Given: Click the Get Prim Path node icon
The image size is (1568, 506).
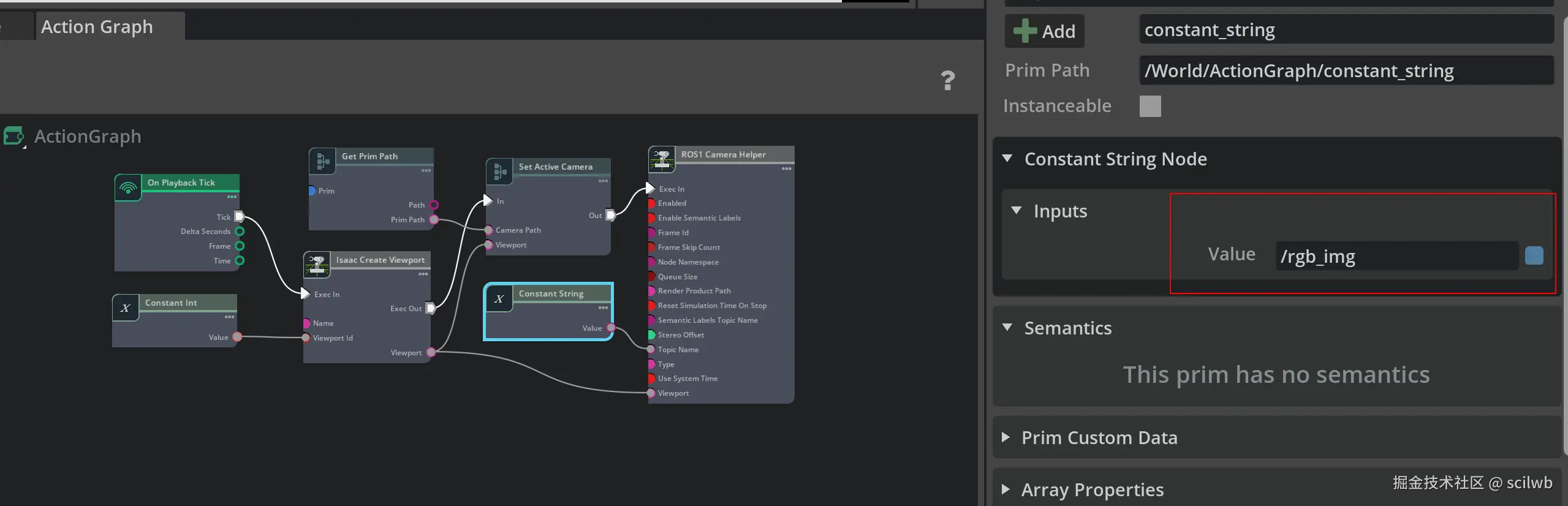Looking at the screenshot, I should (322, 162).
